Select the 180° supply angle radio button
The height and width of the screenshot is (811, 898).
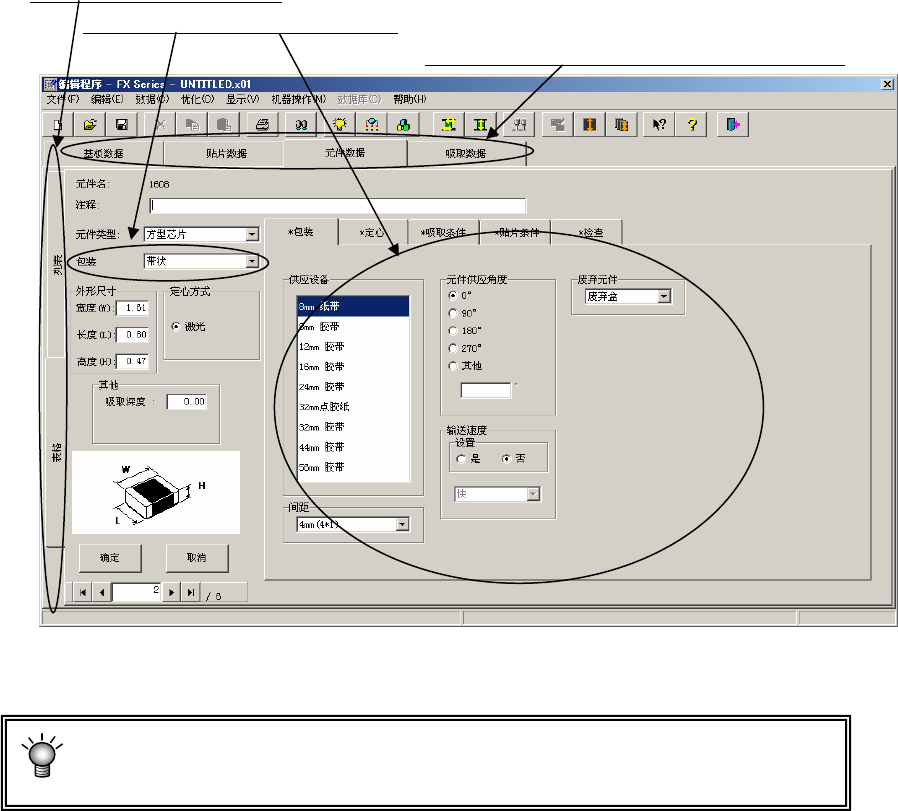click(453, 330)
